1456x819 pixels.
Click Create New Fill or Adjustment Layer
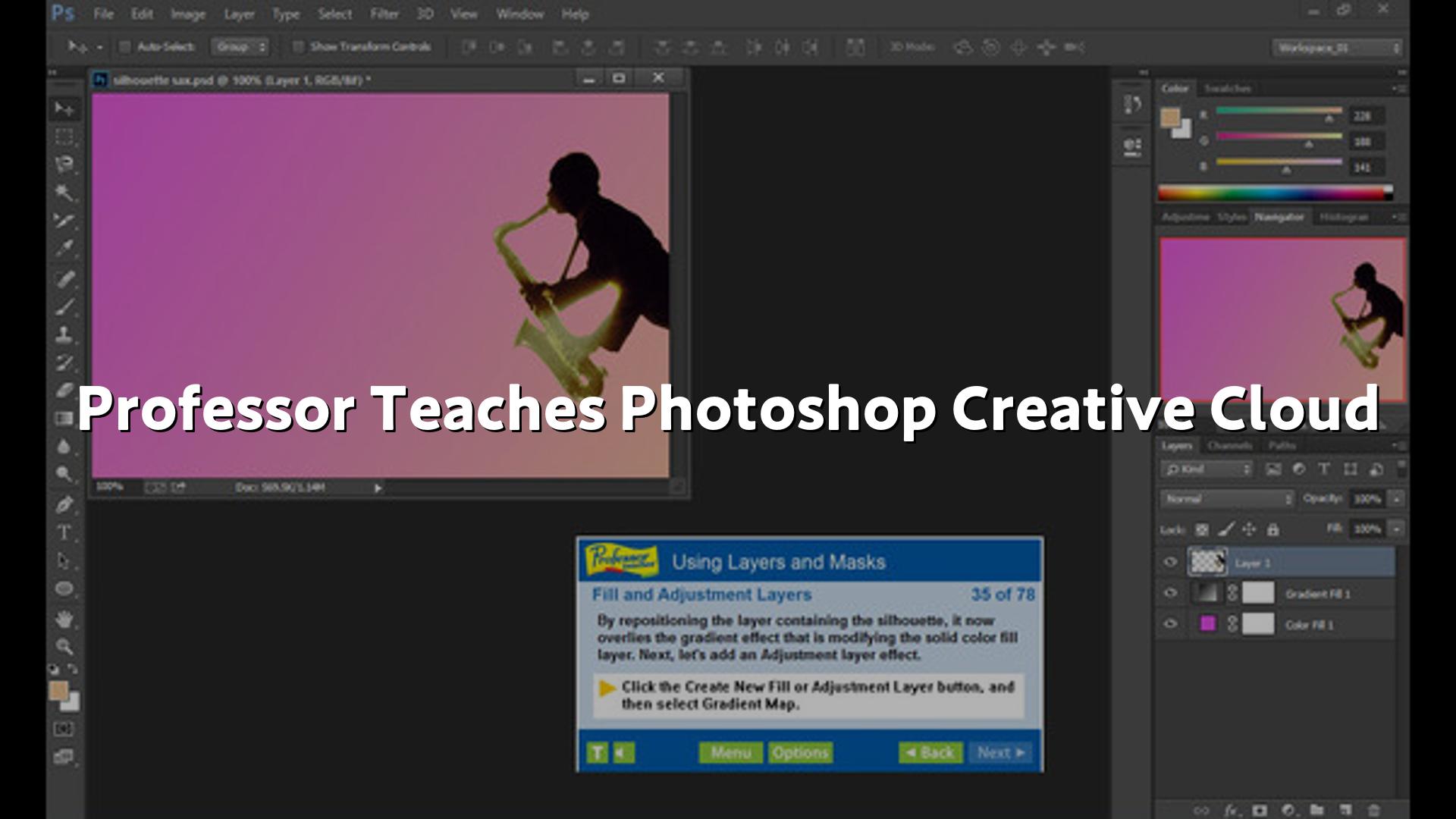click(1288, 810)
